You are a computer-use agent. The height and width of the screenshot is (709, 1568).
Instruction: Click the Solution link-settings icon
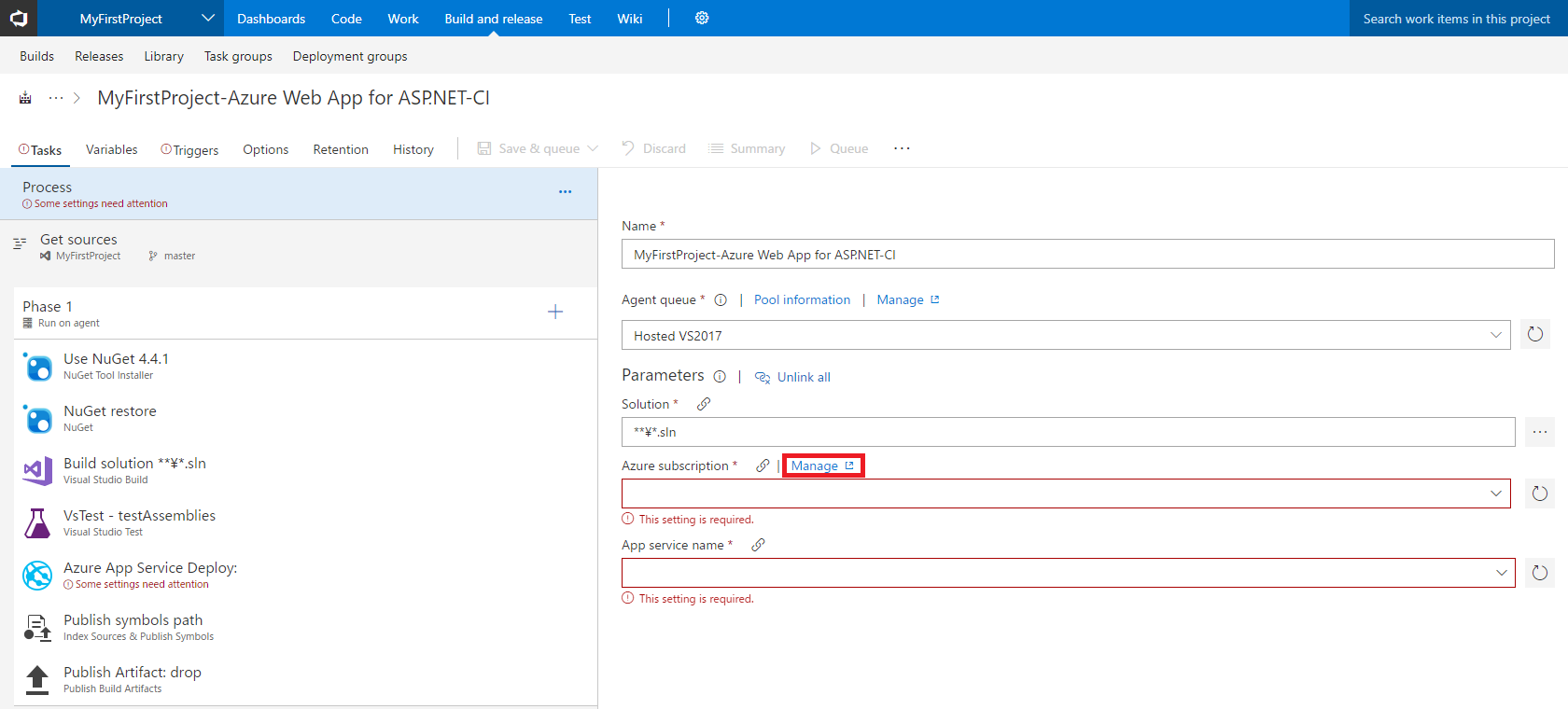(x=704, y=404)
